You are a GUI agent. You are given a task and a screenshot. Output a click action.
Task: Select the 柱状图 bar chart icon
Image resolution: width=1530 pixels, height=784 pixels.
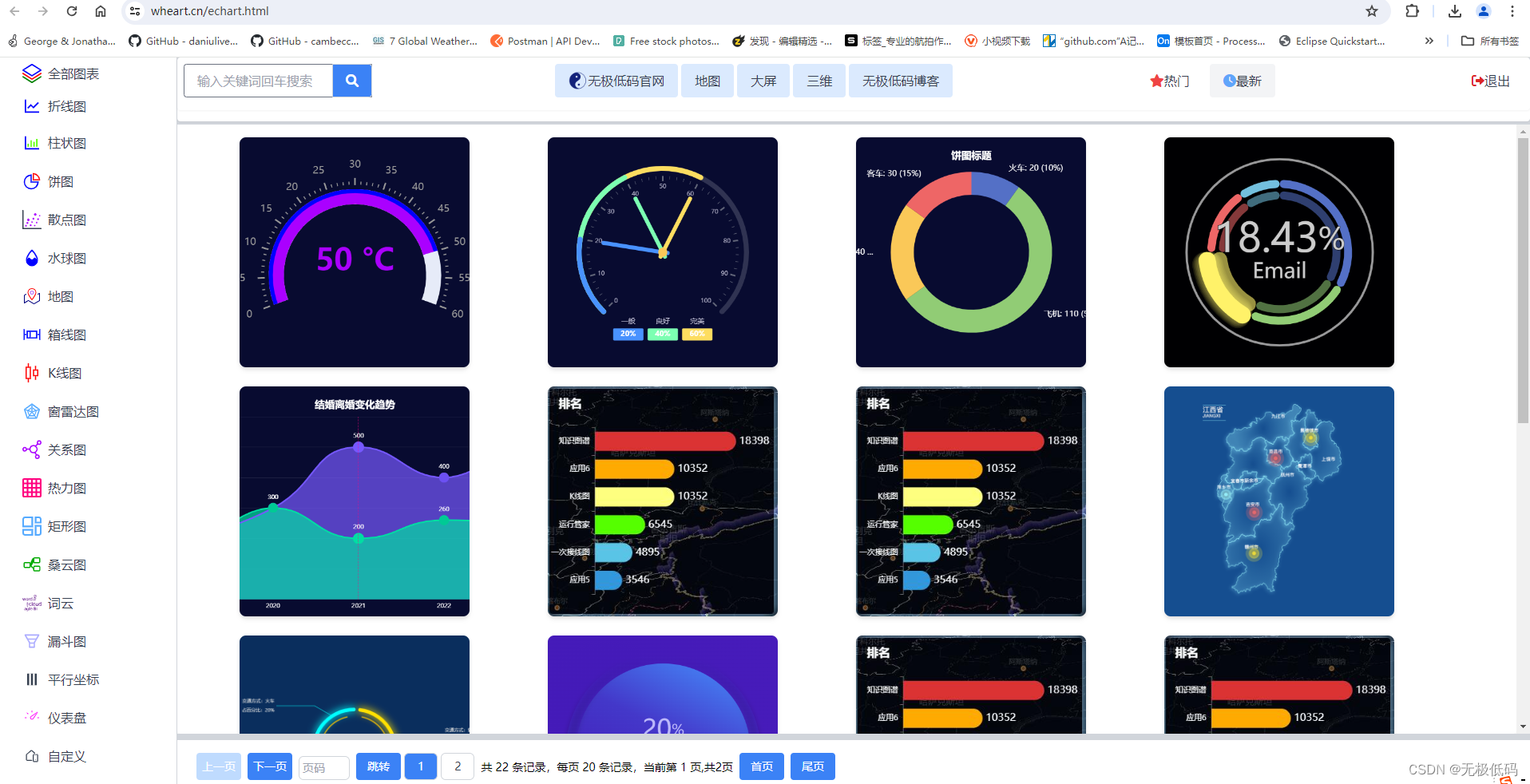[32, 143]
